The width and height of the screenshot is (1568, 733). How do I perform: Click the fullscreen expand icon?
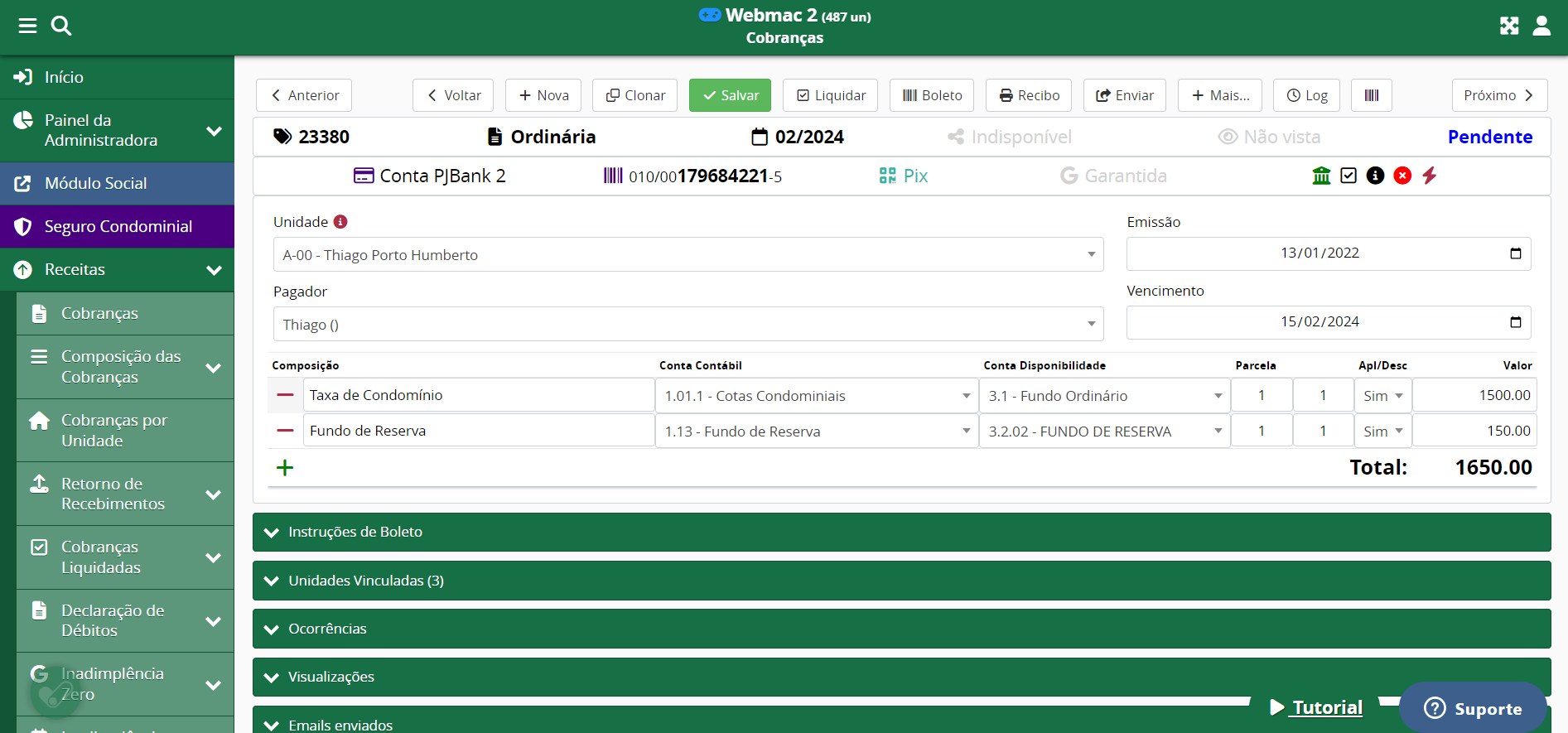1509,26
